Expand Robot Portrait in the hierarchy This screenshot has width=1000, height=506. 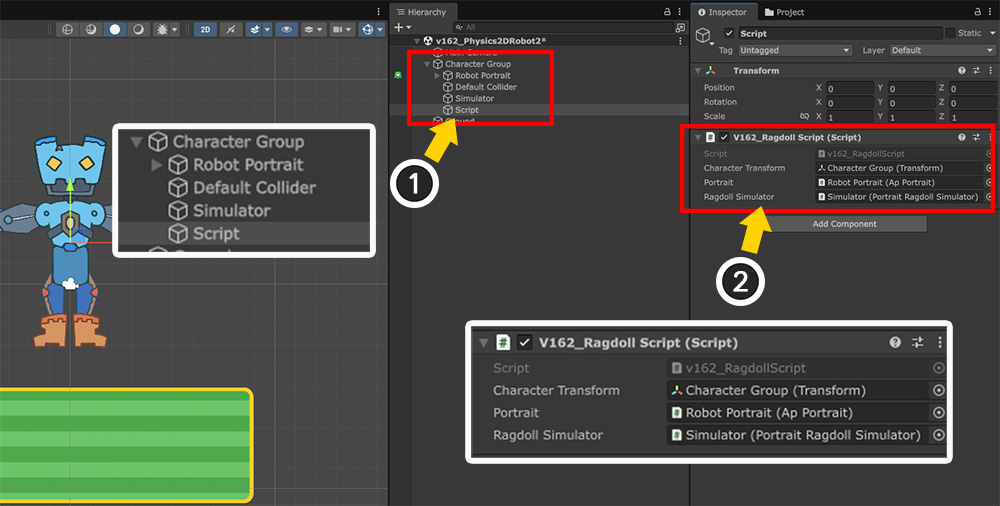tap(437, 76)
